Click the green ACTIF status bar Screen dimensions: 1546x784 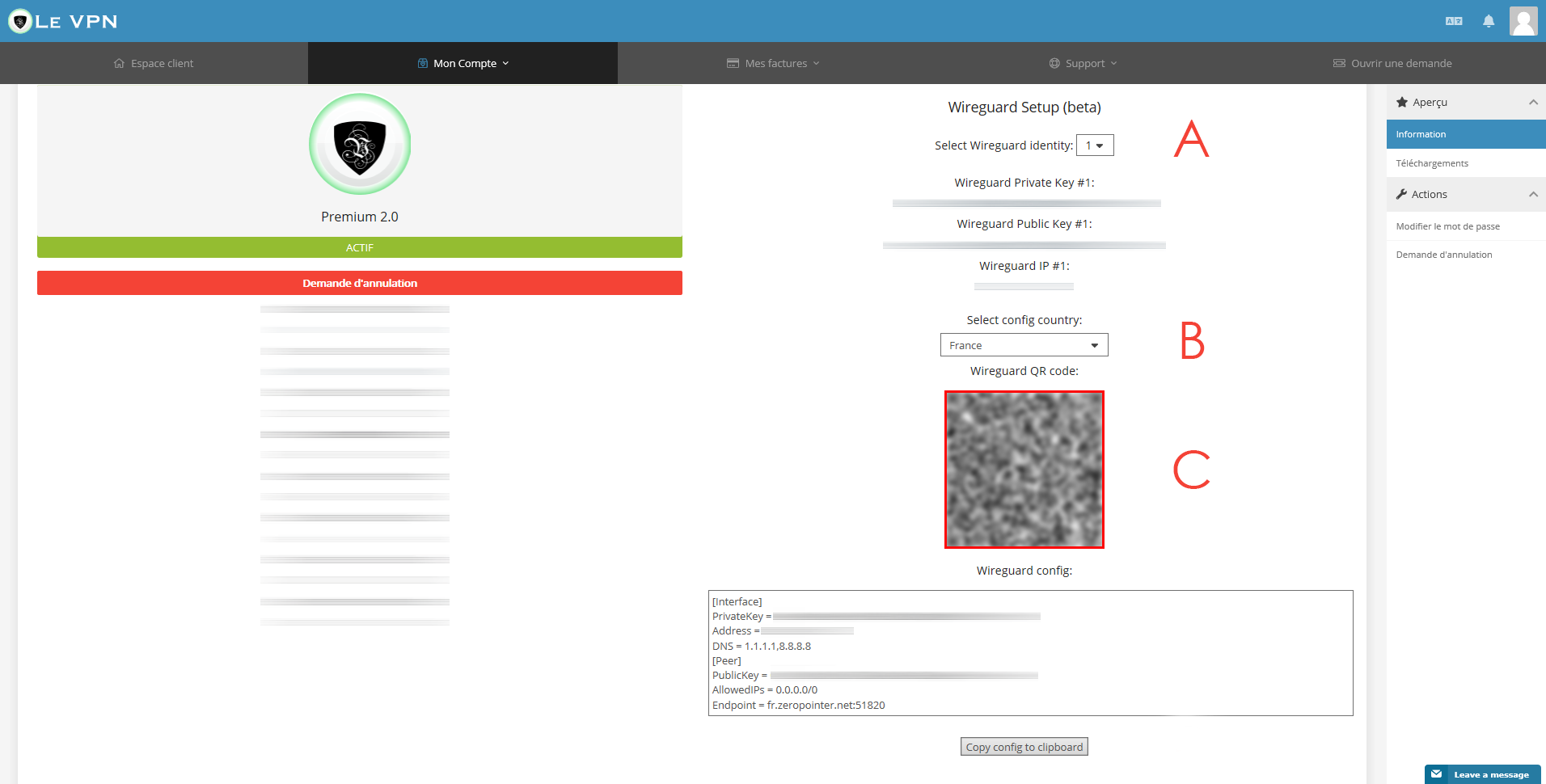[x=360, y=247]
